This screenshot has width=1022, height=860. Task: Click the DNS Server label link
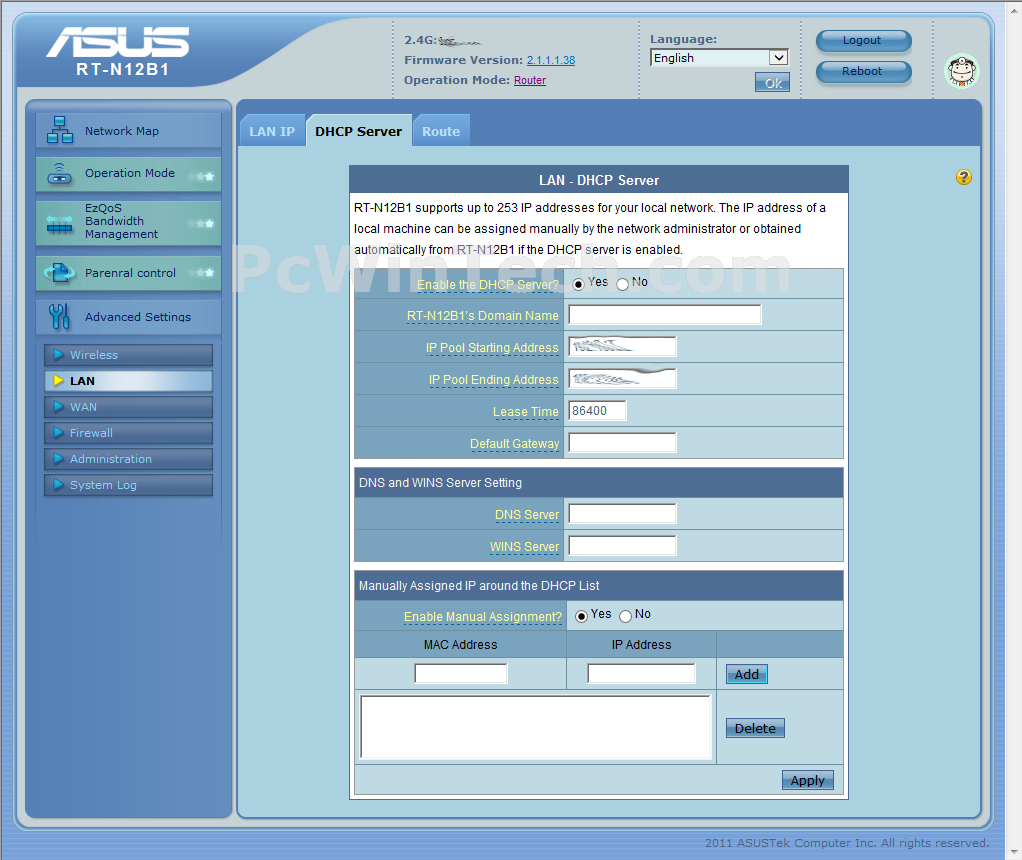click(x=527, y=515)
